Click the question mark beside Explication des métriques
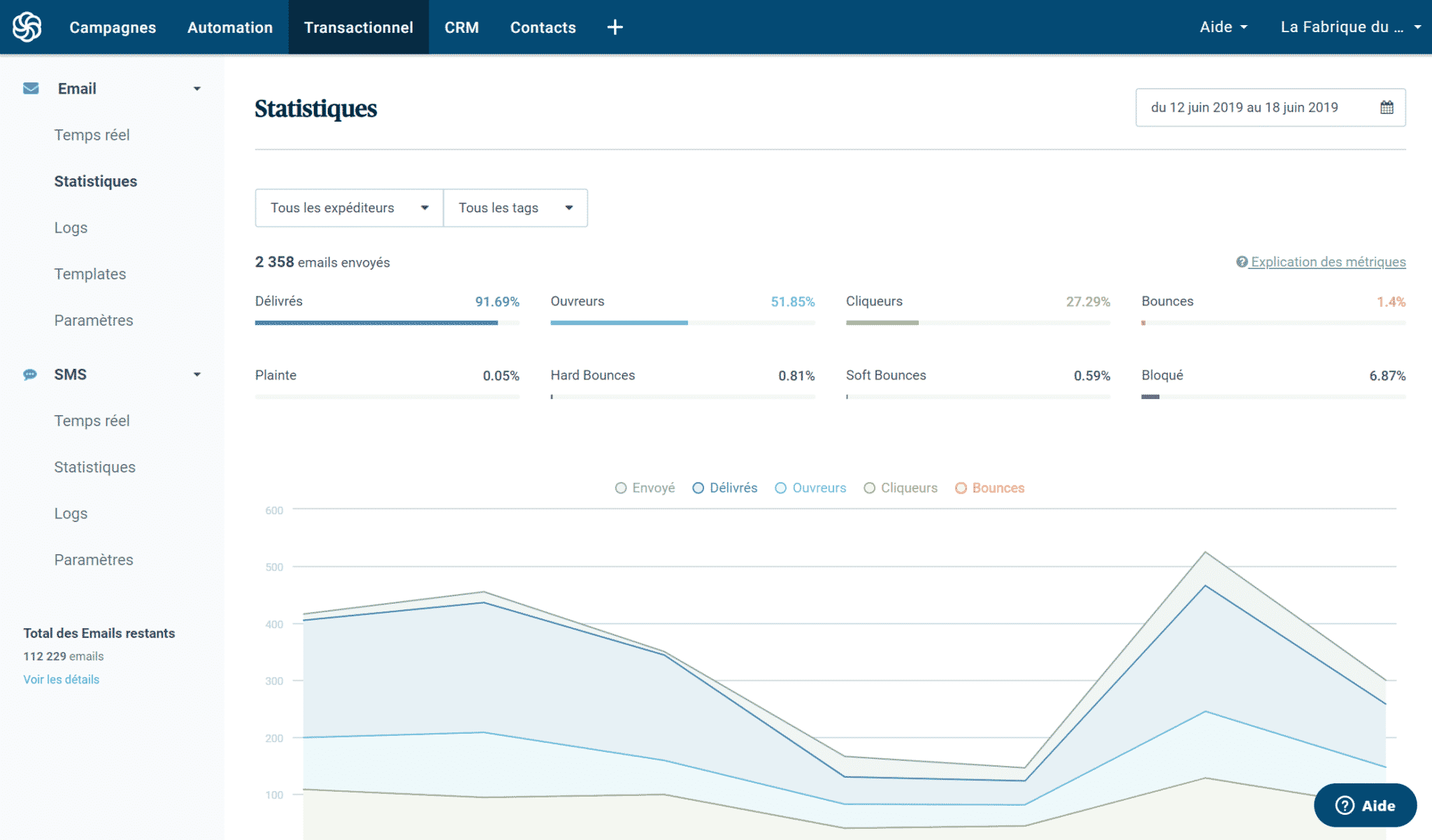Viewport: 1432px width, 840px height. [x=1242, y=262]
